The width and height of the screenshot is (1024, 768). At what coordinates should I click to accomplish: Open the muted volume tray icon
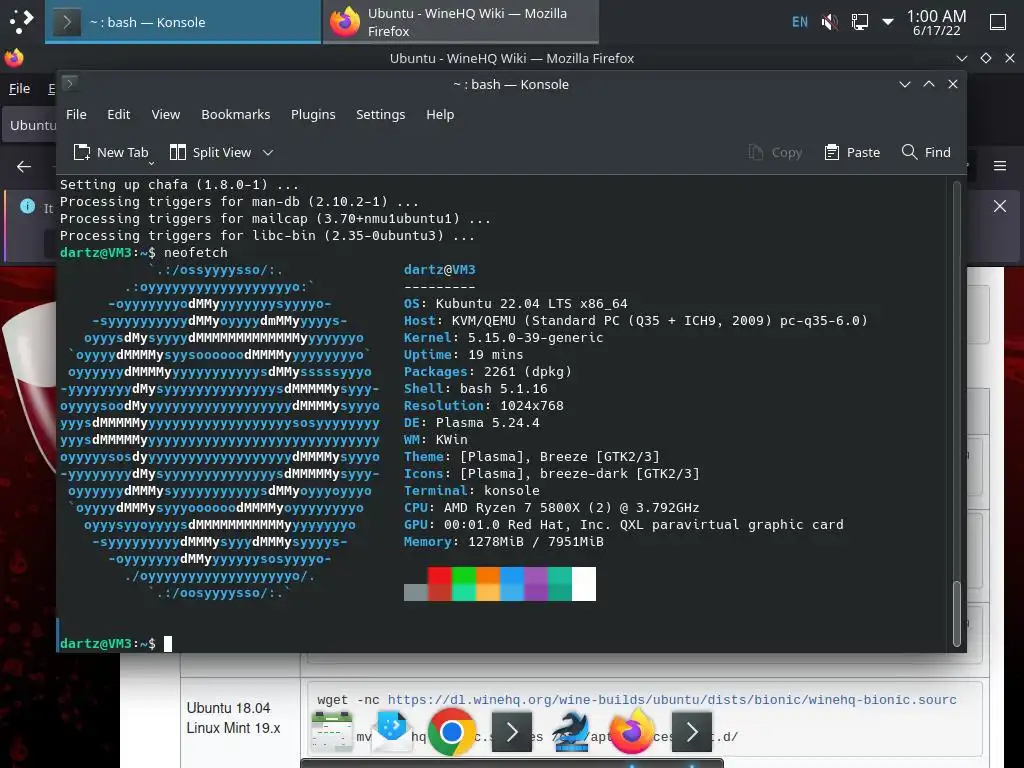pos(829,22)
